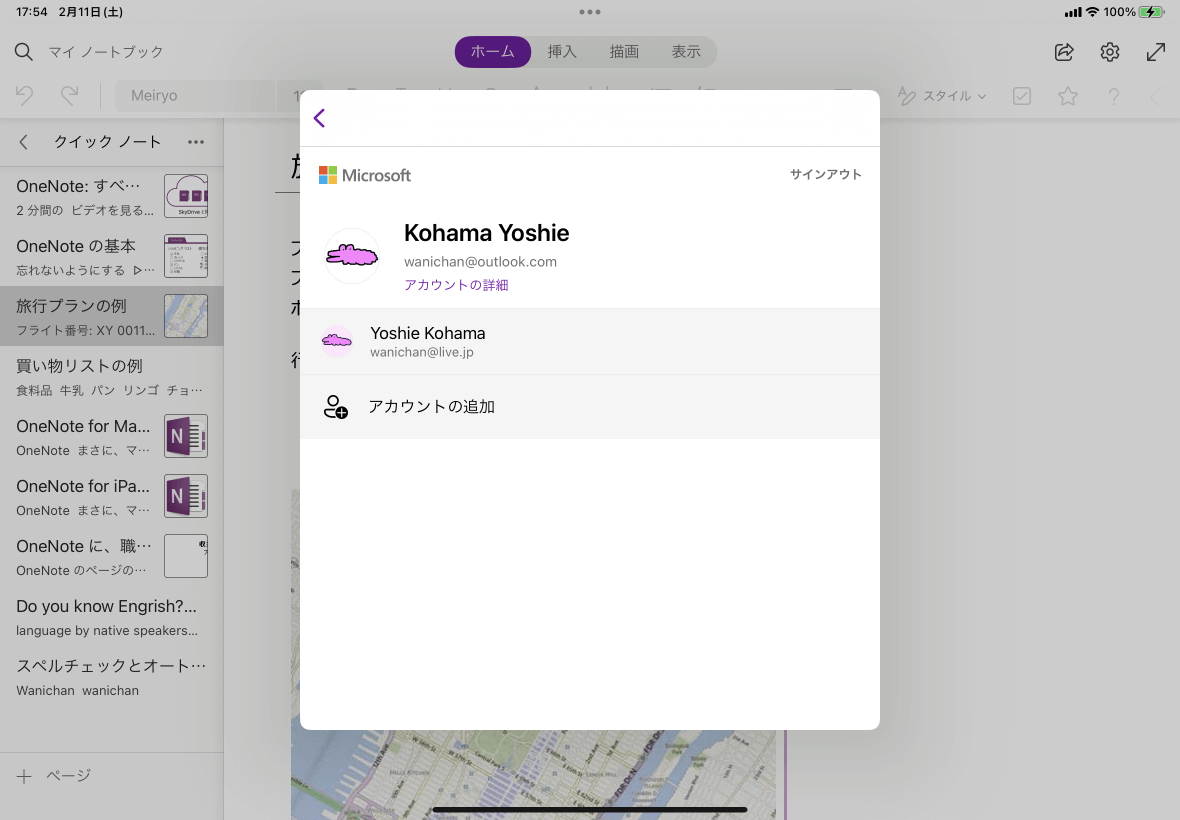The image size is (1180, 820).
Task: Open the settings gear icon
Action: pyautogui.click(x=1110, y=52)
